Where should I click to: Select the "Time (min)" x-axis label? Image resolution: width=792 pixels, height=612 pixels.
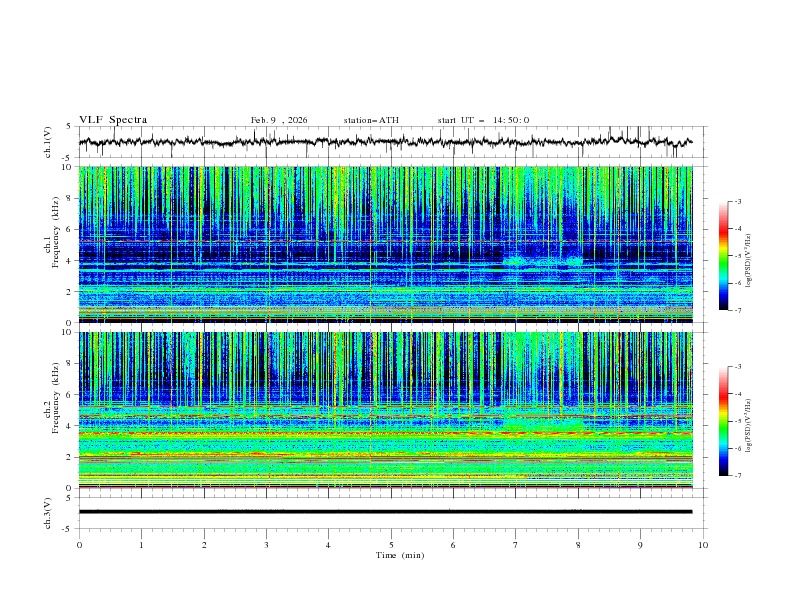click(400, 555)
